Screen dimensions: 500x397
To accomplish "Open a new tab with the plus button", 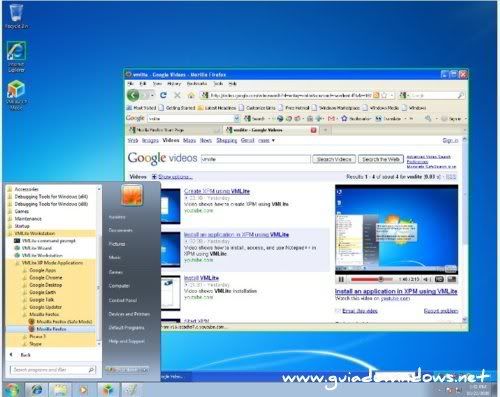I will 326,130.
